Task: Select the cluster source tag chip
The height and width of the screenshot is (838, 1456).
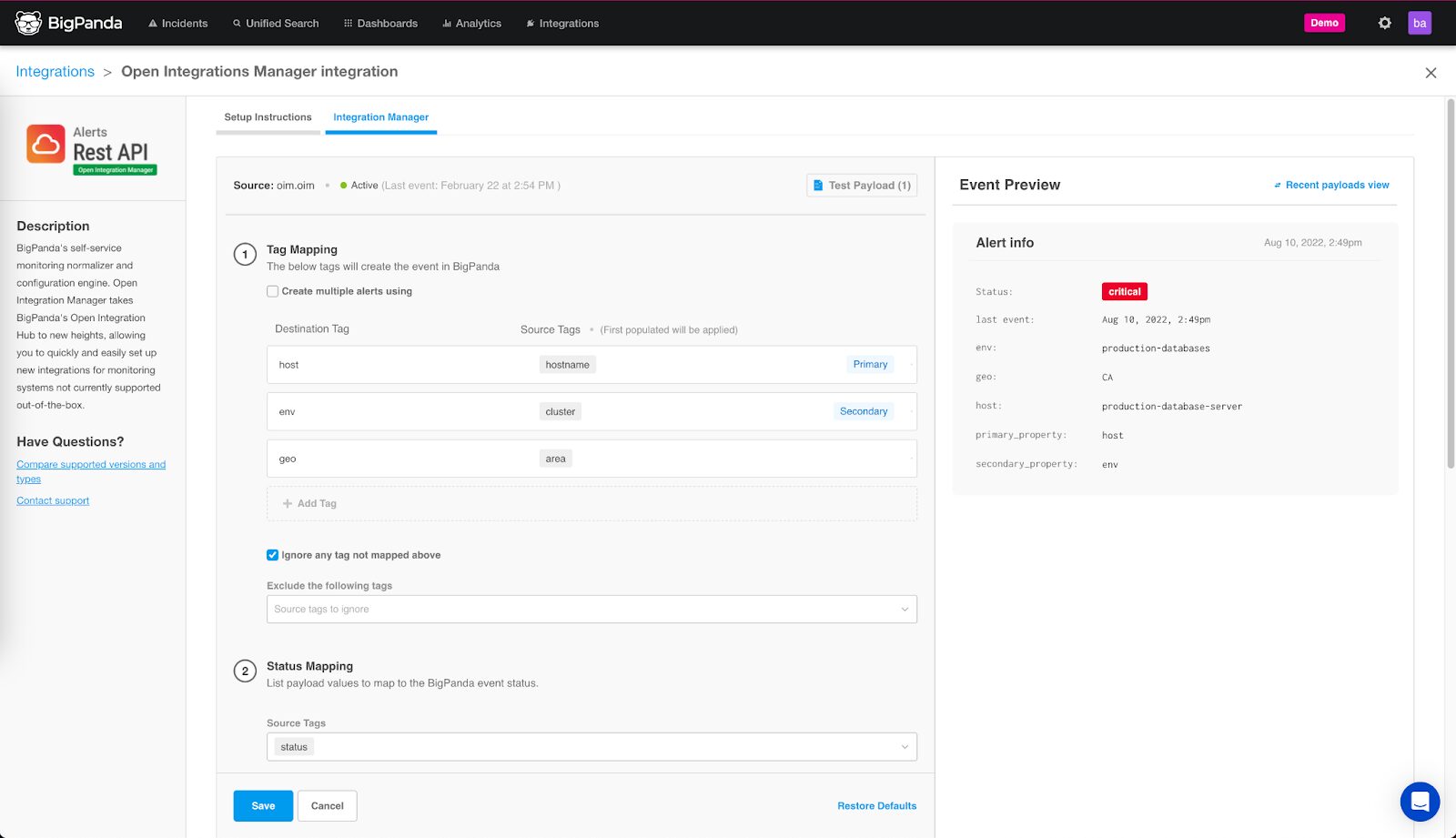Action: 560,412
